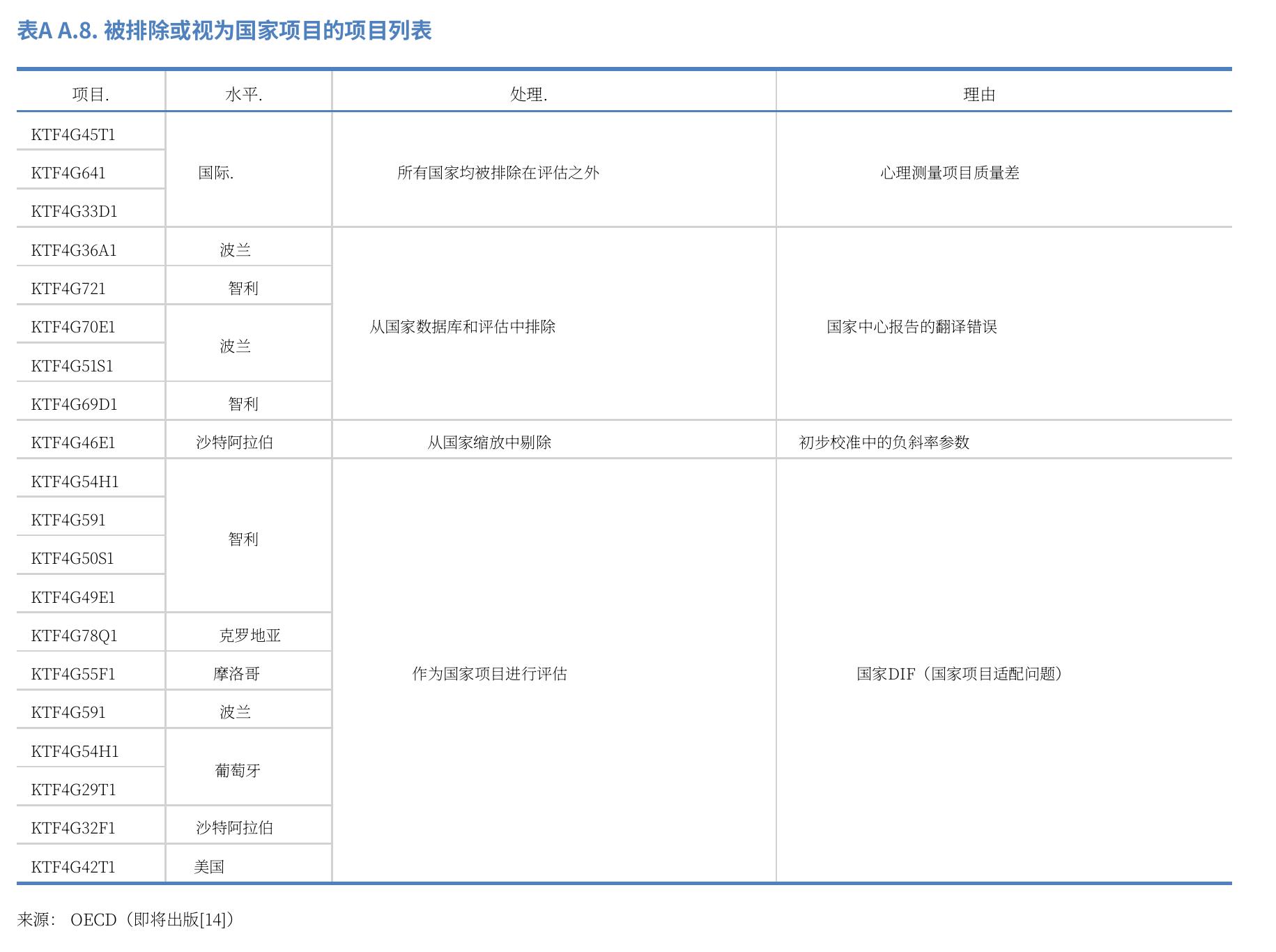Click item code KTF4G33D1

pyautogui.click(x=75, y=211)
